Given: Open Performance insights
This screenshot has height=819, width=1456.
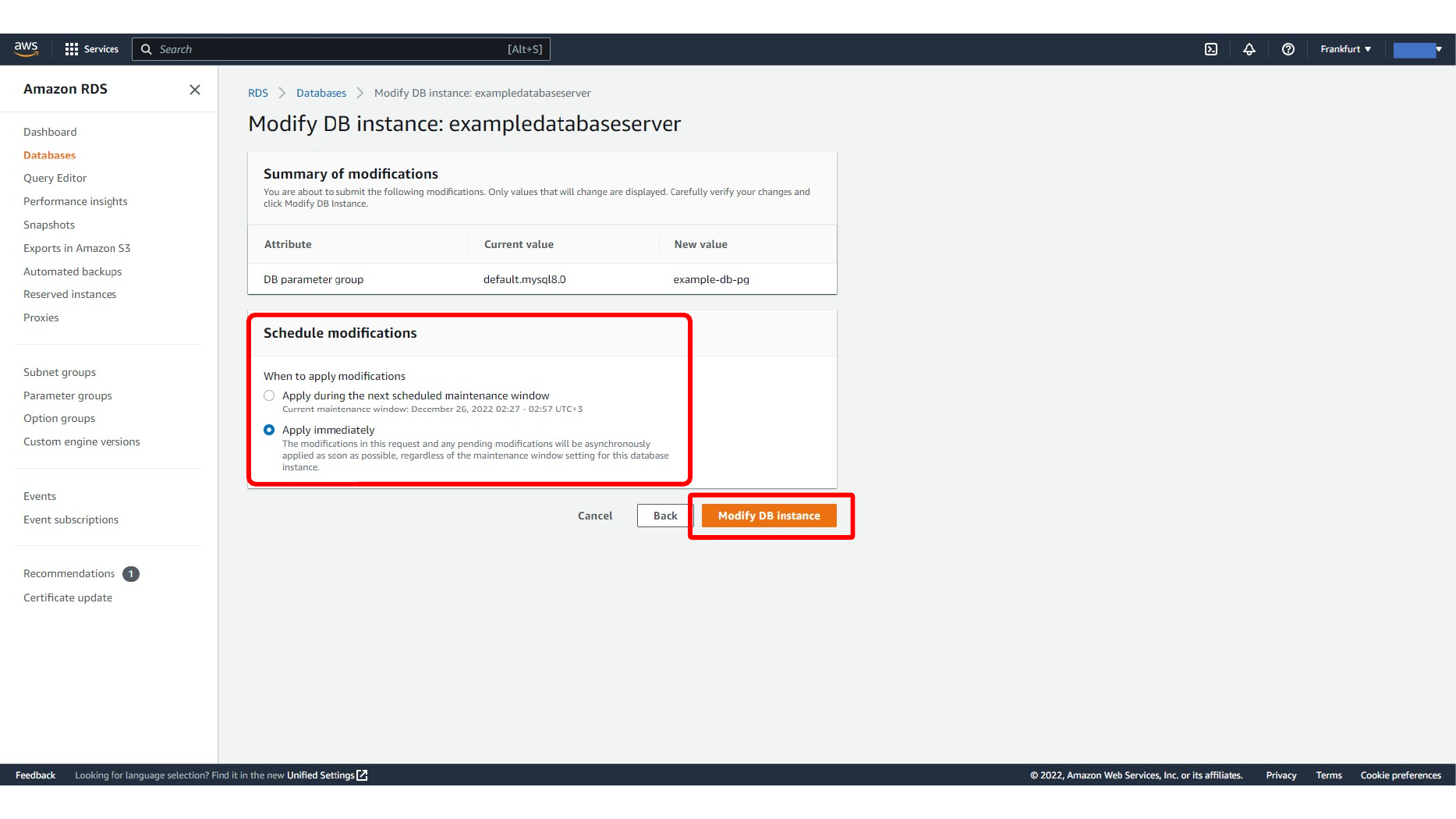Looking at the screenshot, I should [x=75, y=201].
